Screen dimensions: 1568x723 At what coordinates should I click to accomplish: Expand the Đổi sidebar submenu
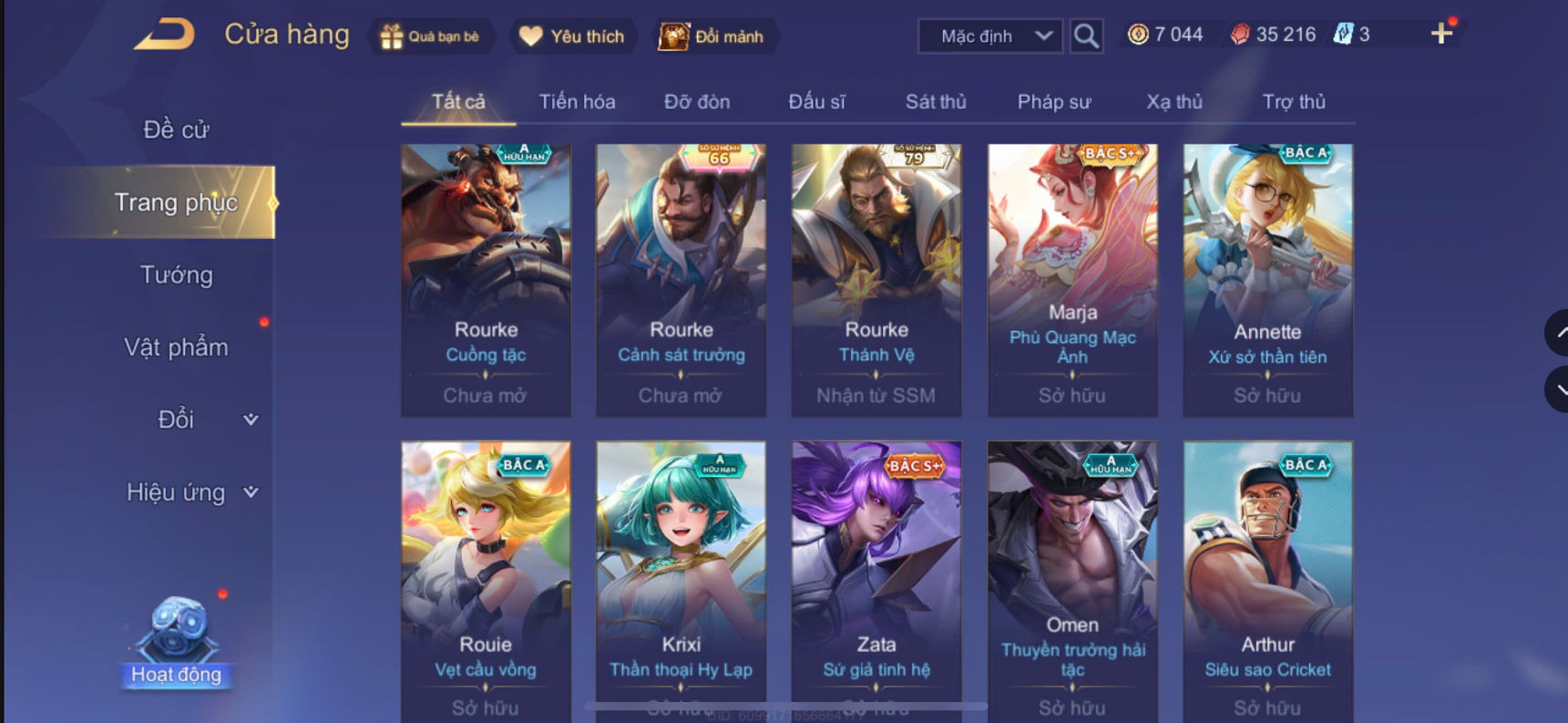pyautogui.click(x=251, y=419)
